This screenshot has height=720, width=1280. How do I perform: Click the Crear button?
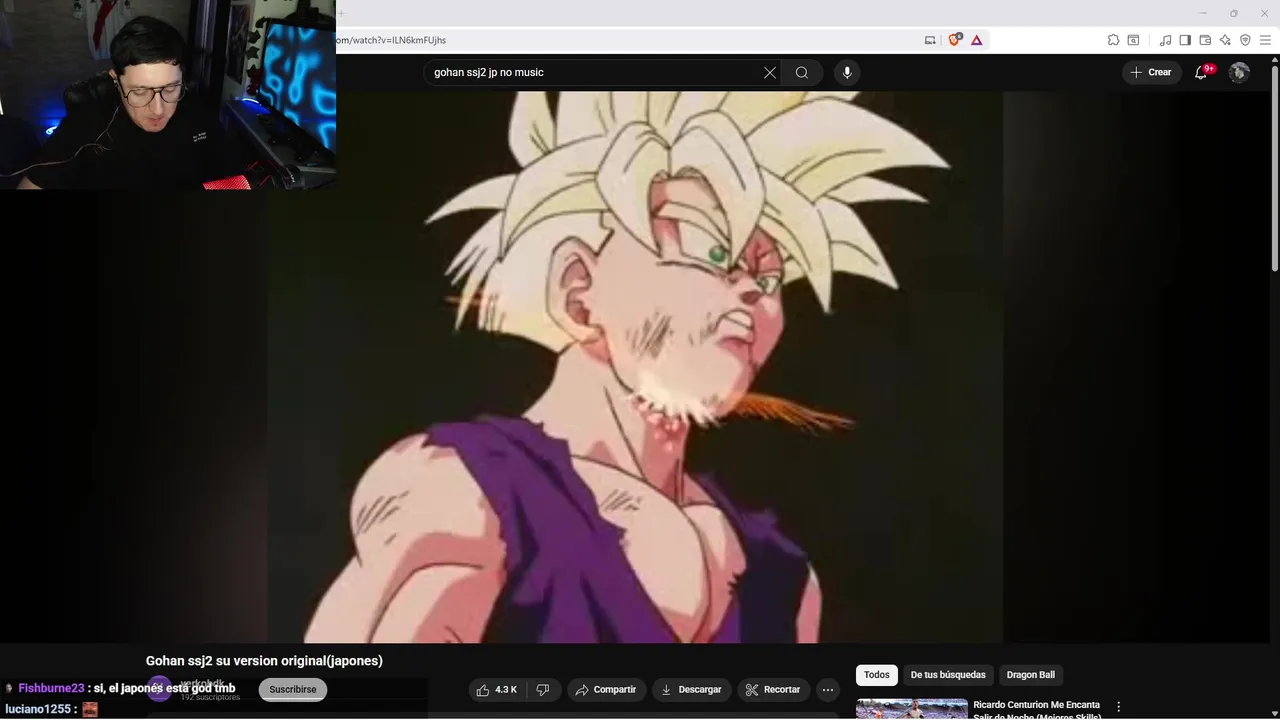coord(1150,72)
